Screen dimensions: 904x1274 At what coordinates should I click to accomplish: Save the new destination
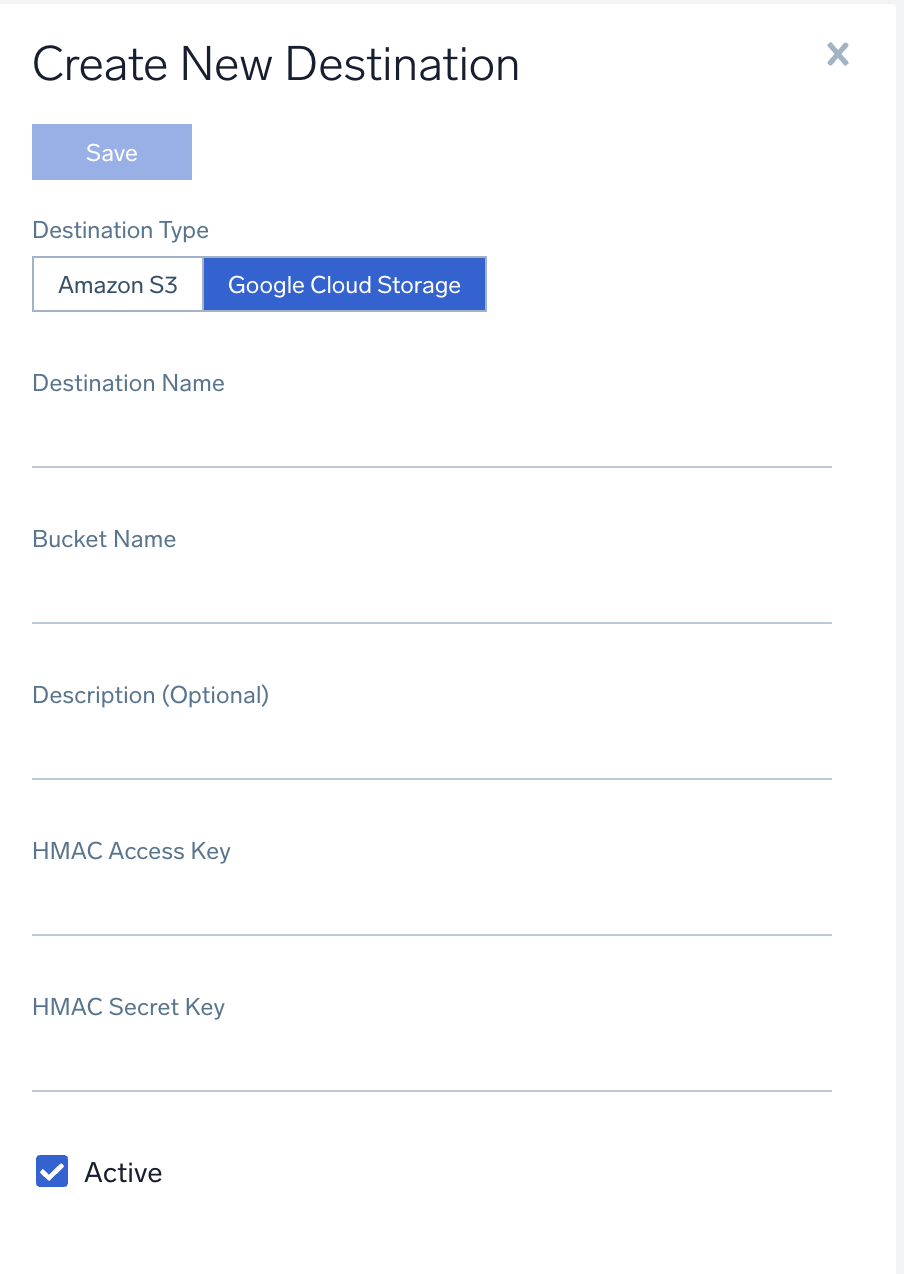click(111, 152)
